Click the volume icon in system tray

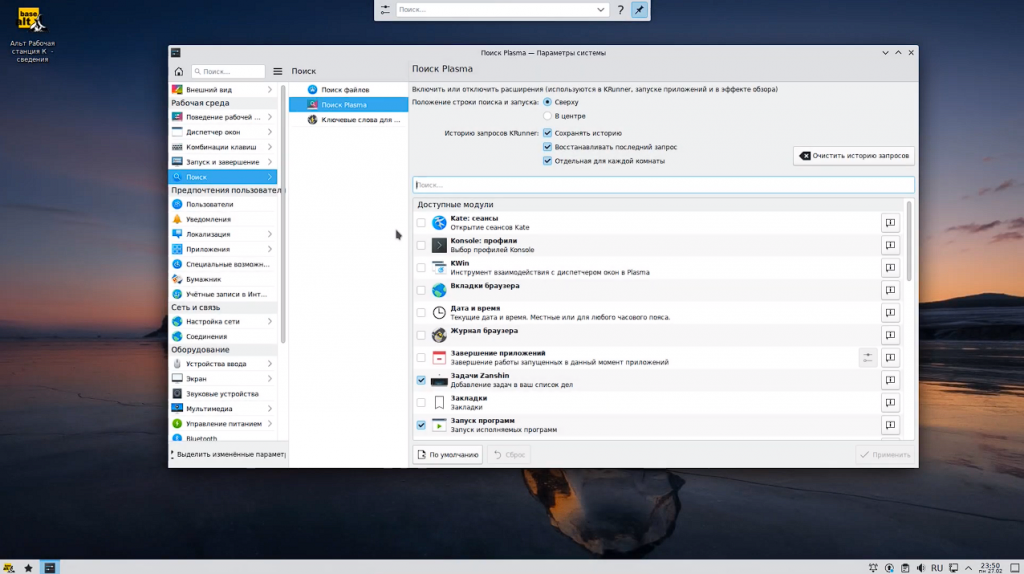[x=921, y=567]
